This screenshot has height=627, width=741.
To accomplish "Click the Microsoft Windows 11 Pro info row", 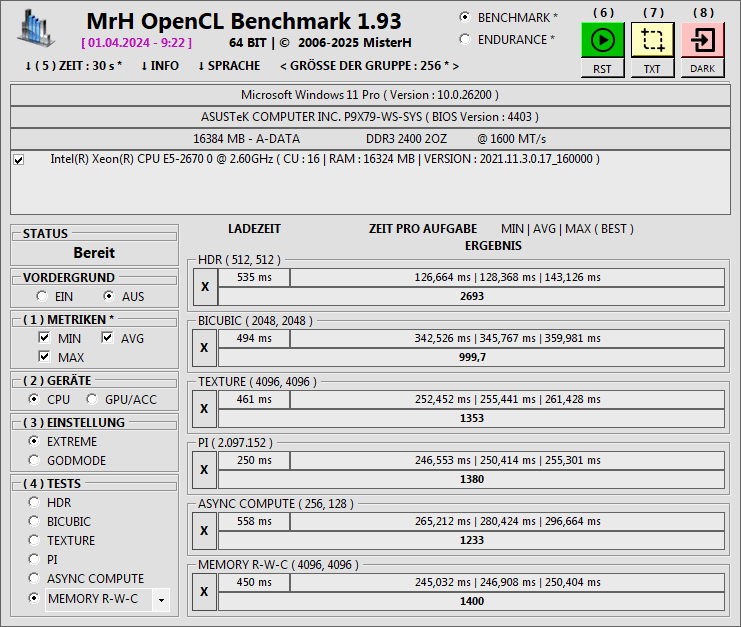I will pyautogui.click(x=370, y=95).
